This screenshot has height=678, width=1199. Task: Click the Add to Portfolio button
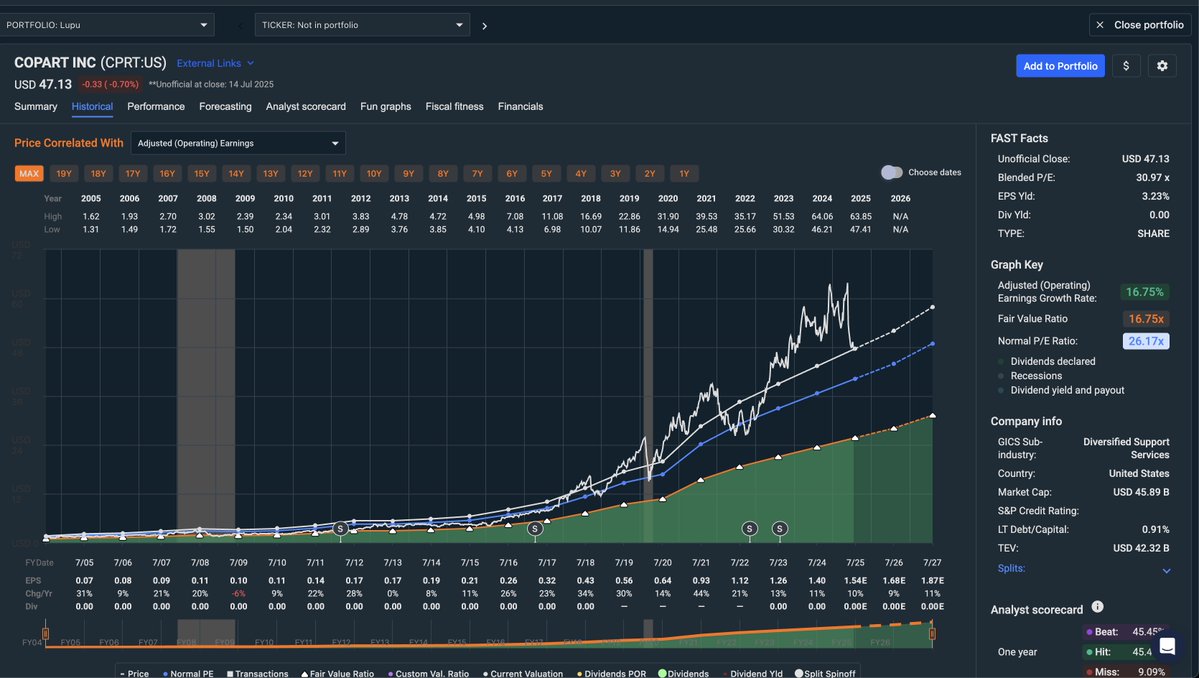coord(1061,66)
